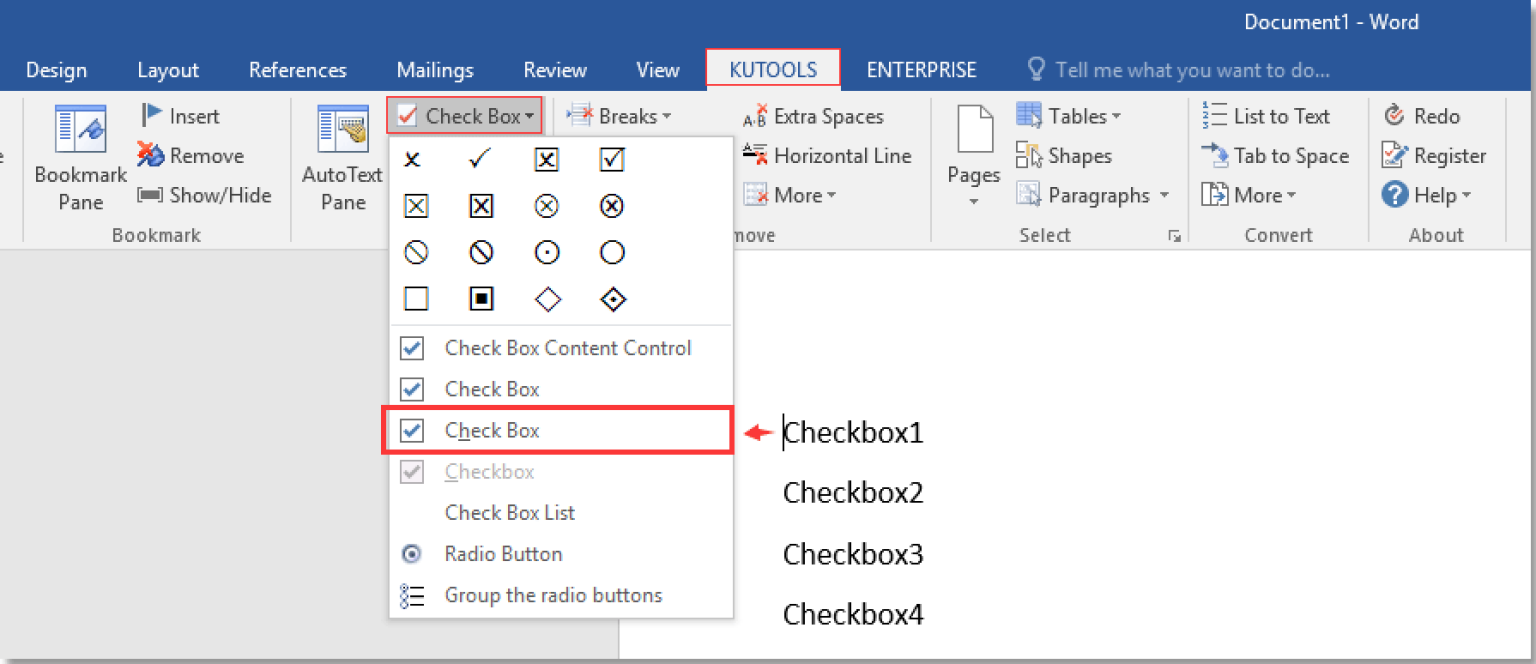The height and width of the screenshot is (664, 1536).
Task: Open the Bookmark Pane
Action: tap(79, 160)
